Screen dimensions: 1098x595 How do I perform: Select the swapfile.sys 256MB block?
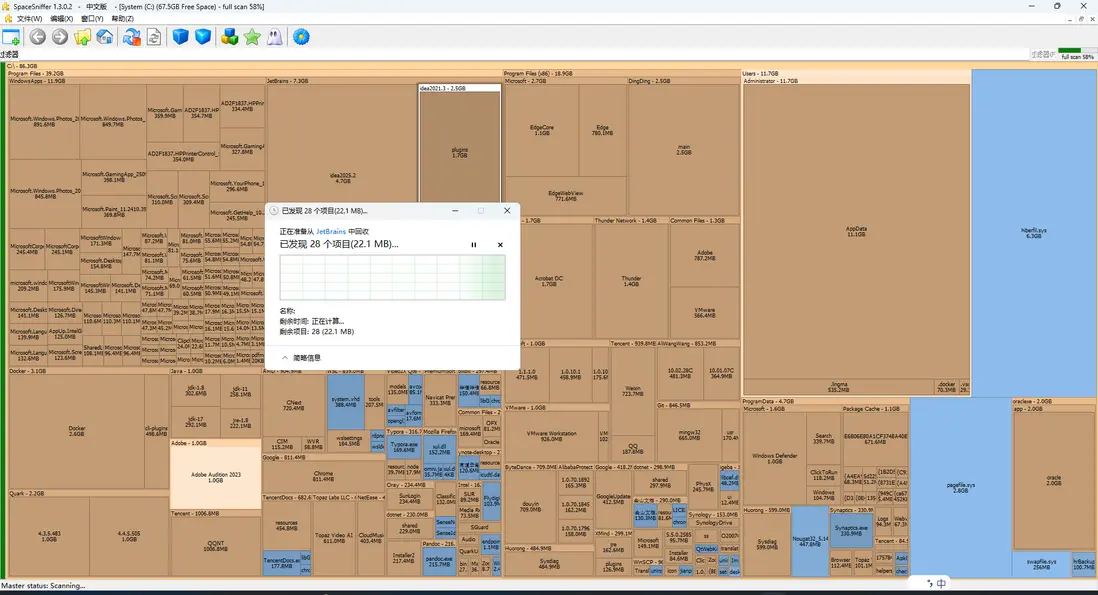1041,564
